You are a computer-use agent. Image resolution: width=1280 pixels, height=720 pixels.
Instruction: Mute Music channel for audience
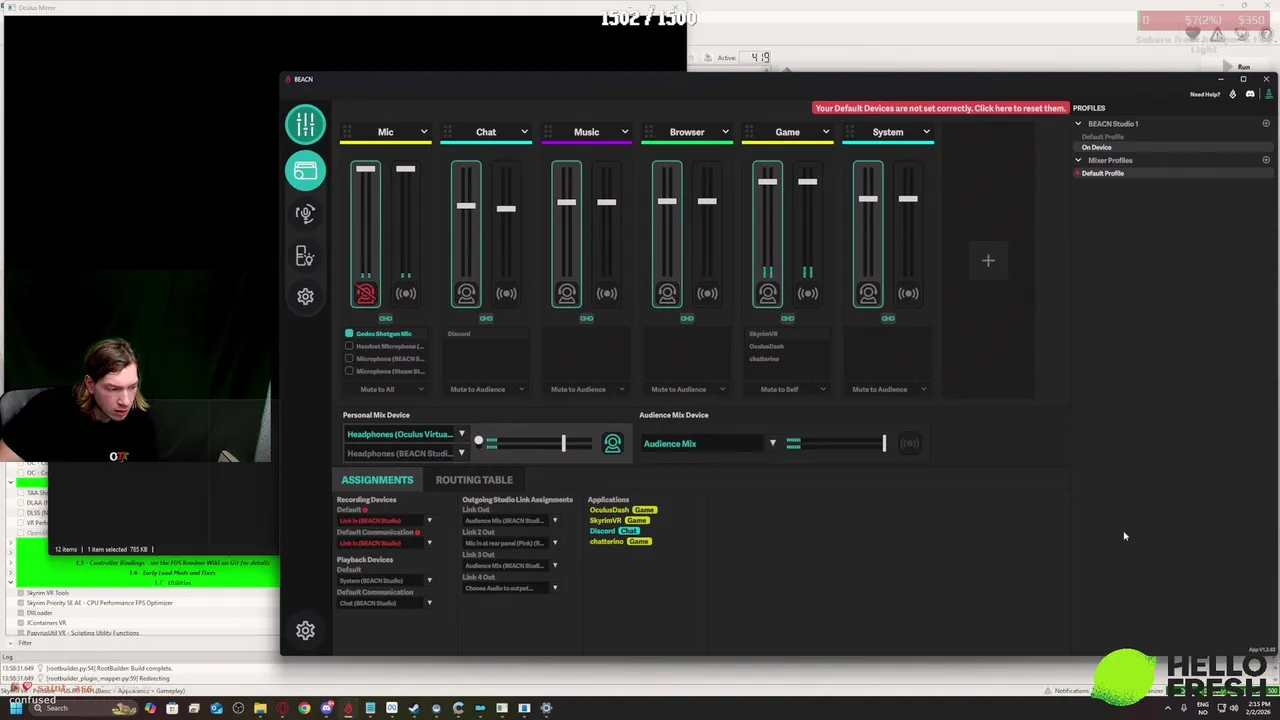(x=607, y=293)
